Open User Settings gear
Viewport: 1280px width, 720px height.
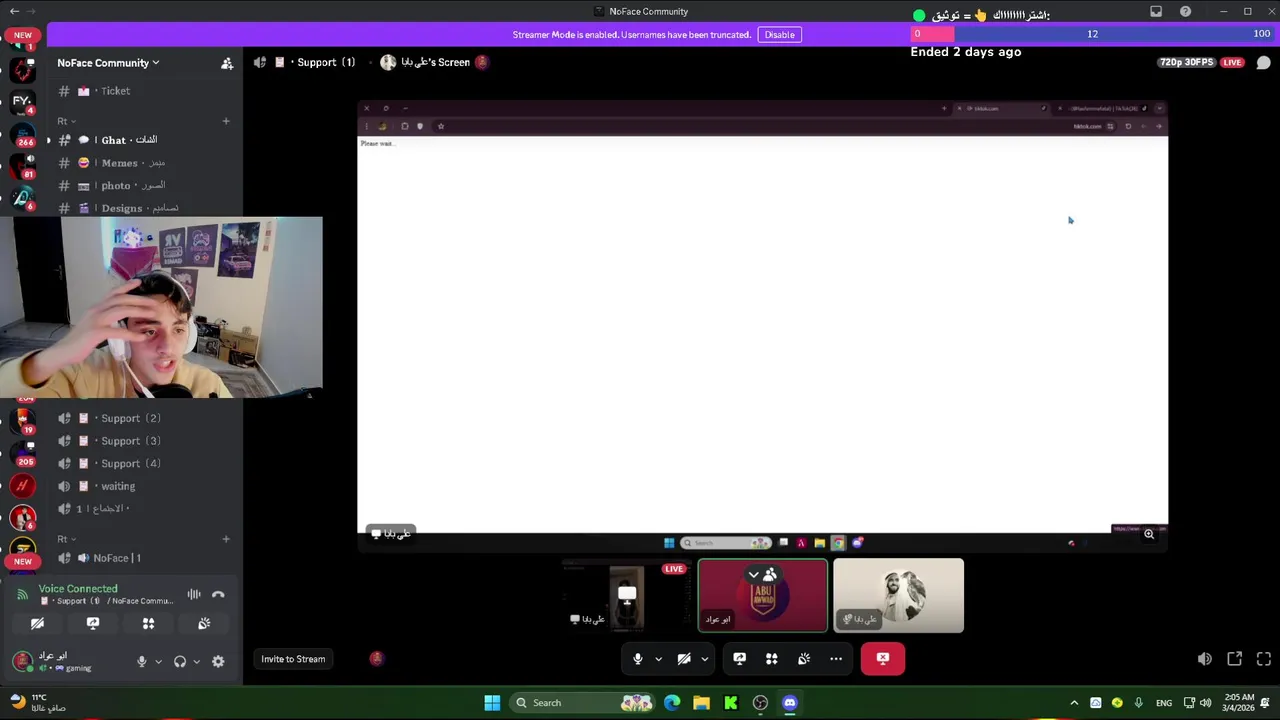(218, 661)
